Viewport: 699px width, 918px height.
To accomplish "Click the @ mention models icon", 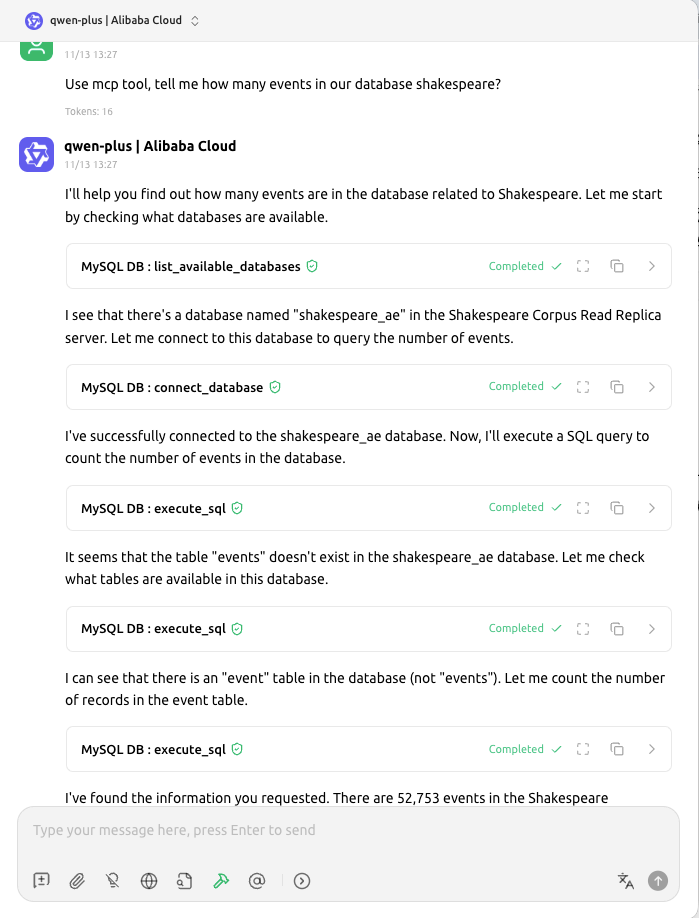I will tap(256, 881).
